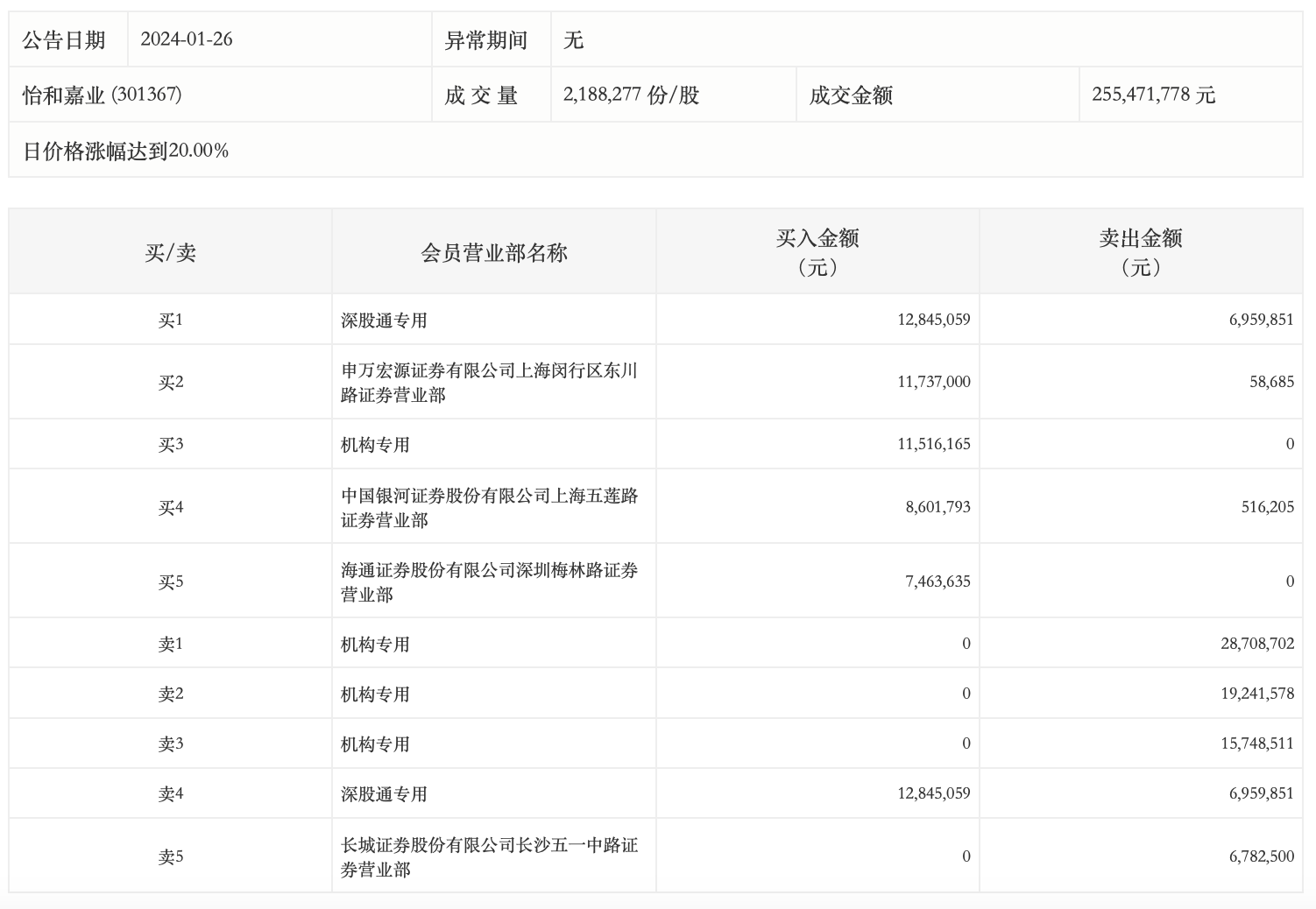Image resolution: width=1316 pixels, height=909 pixels.
Task: Click the 成交量 value 2,188,277 份/股
Action: click(x=631, y=95)
